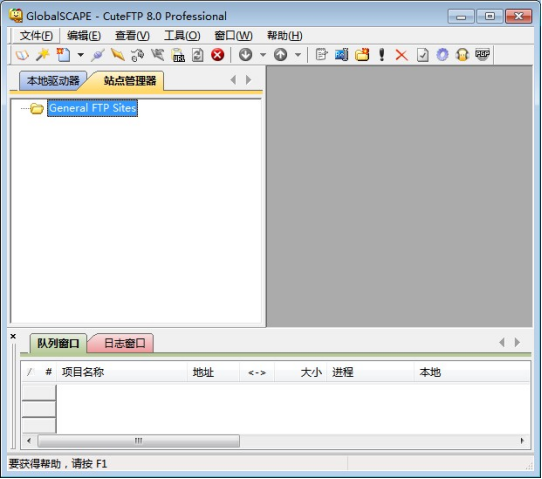Viewport: 542px width, 479px height.
Task: Click the Download arrow icon
Action: pyautogui.click(x=245, y=55)
